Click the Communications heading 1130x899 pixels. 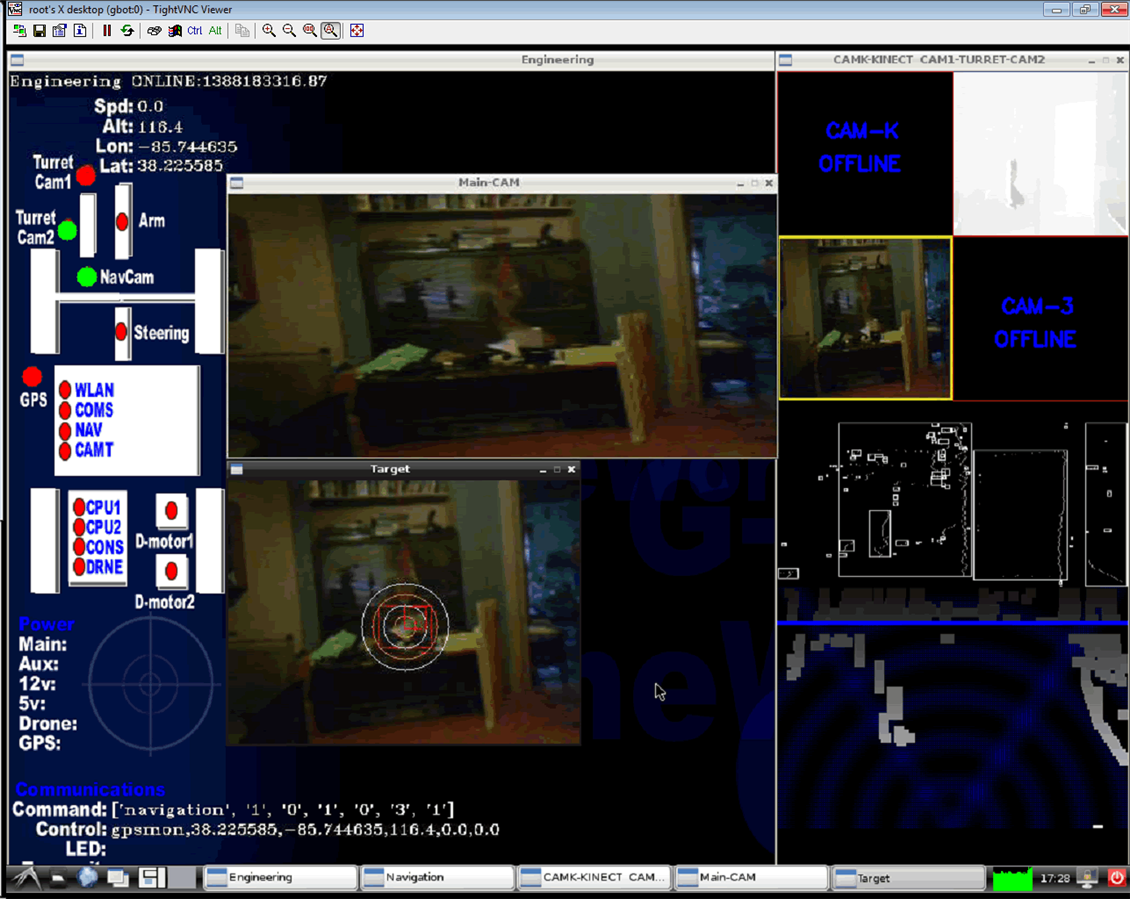click(x=90, y=789)
